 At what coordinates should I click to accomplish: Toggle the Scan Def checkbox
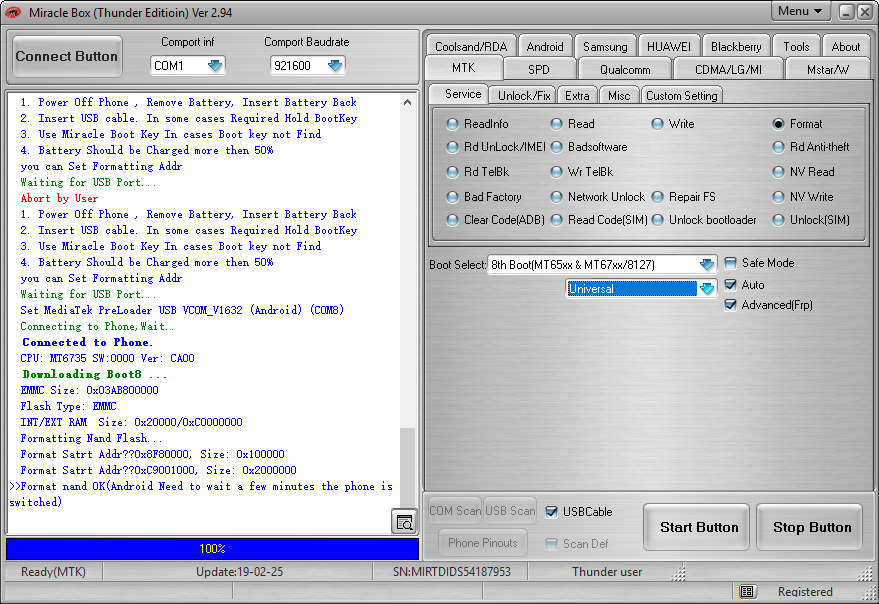(552, 543)
